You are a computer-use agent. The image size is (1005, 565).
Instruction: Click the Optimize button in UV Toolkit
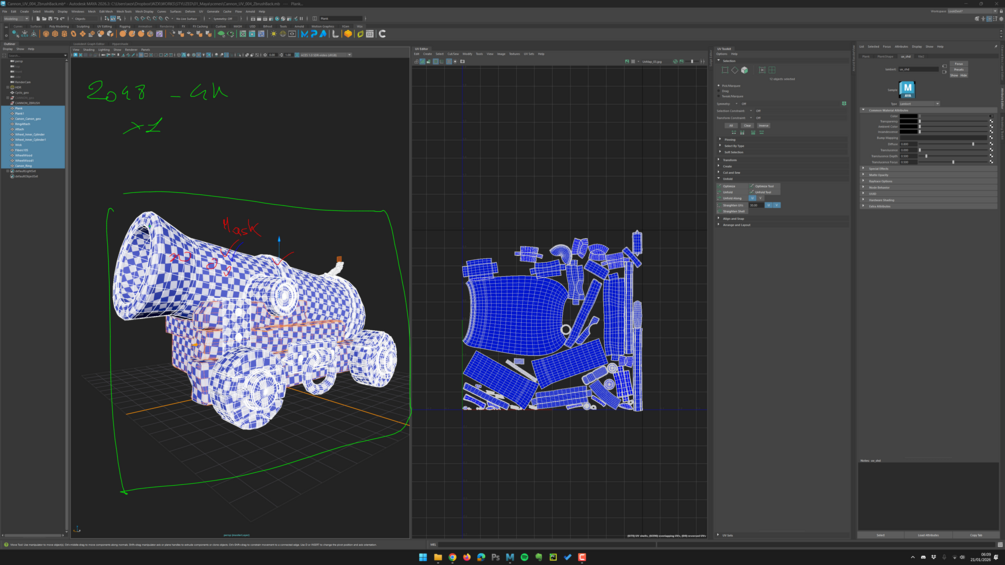coord(729,186)
